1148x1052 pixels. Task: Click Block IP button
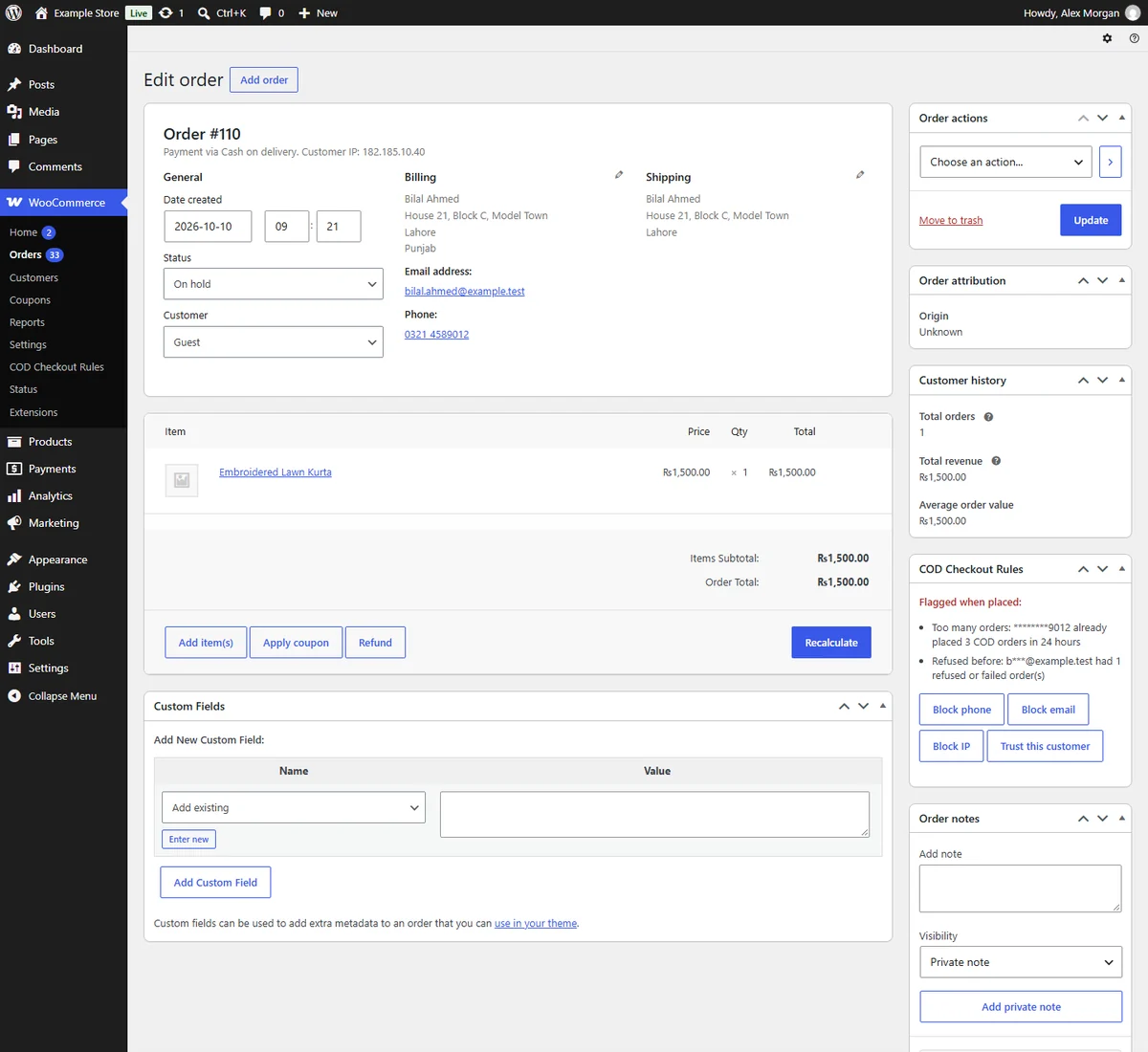coord(951,746)
